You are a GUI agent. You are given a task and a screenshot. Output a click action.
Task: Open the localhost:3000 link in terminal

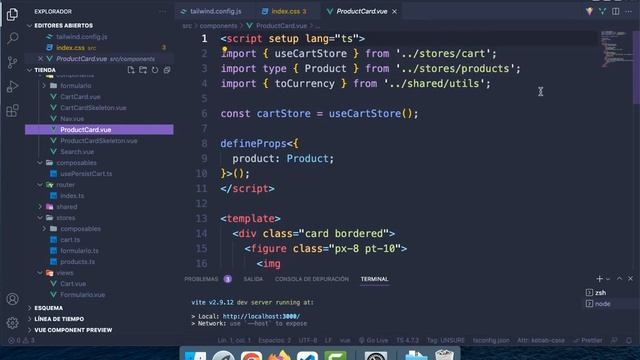click(x=261, y=316)
